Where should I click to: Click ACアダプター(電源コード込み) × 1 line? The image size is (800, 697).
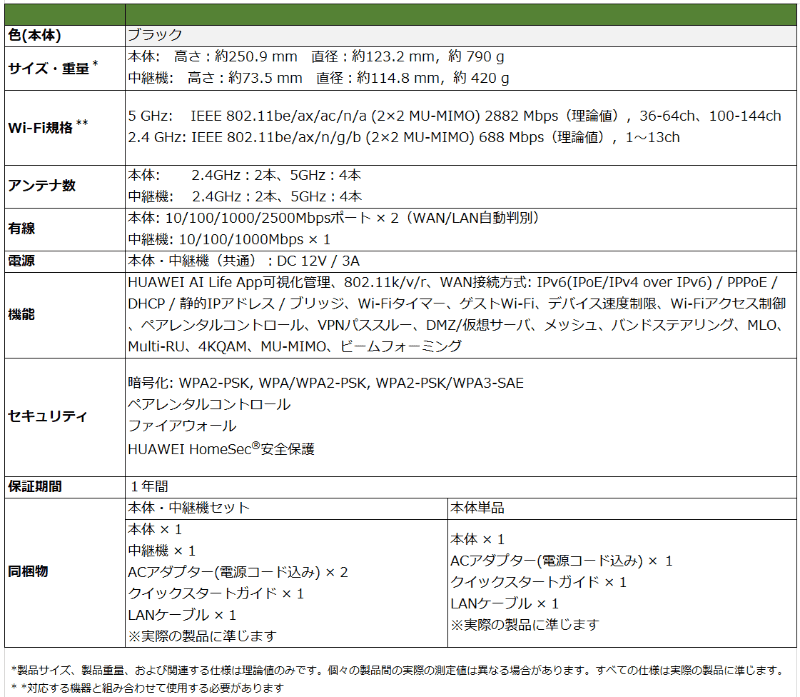[x=561, y=561]
